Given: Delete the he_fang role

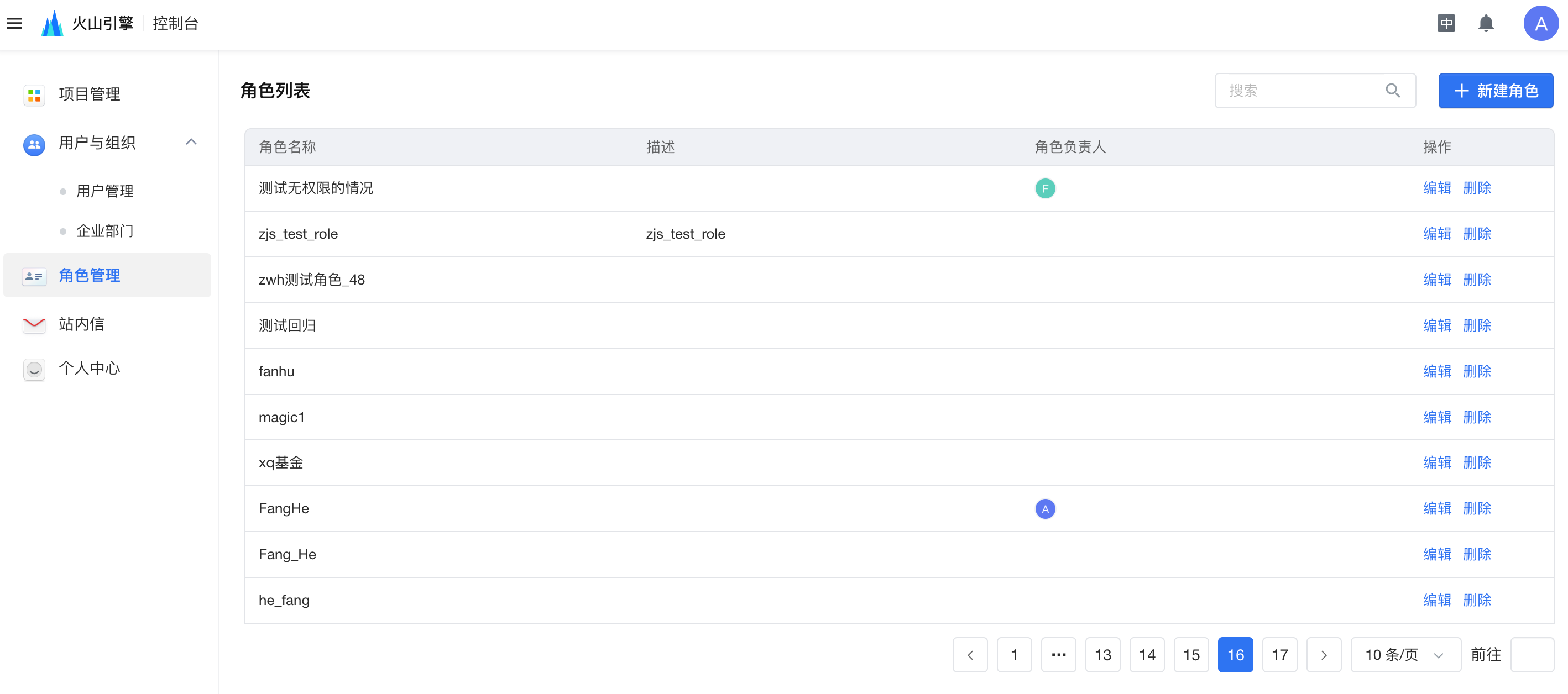Looking at the screenshot, I should point(1477,600).
